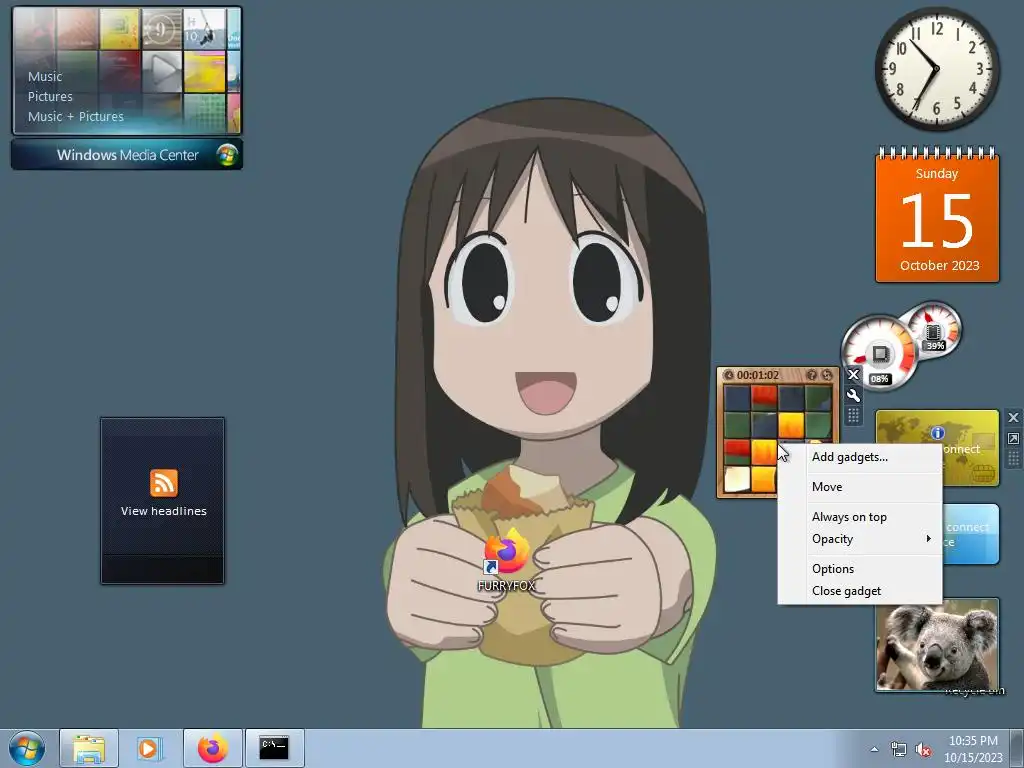Image resolution: width=1024 pixels, height=768 pixels.
Task: Click the muted volume tray icon
Action: tap(923, 750)
